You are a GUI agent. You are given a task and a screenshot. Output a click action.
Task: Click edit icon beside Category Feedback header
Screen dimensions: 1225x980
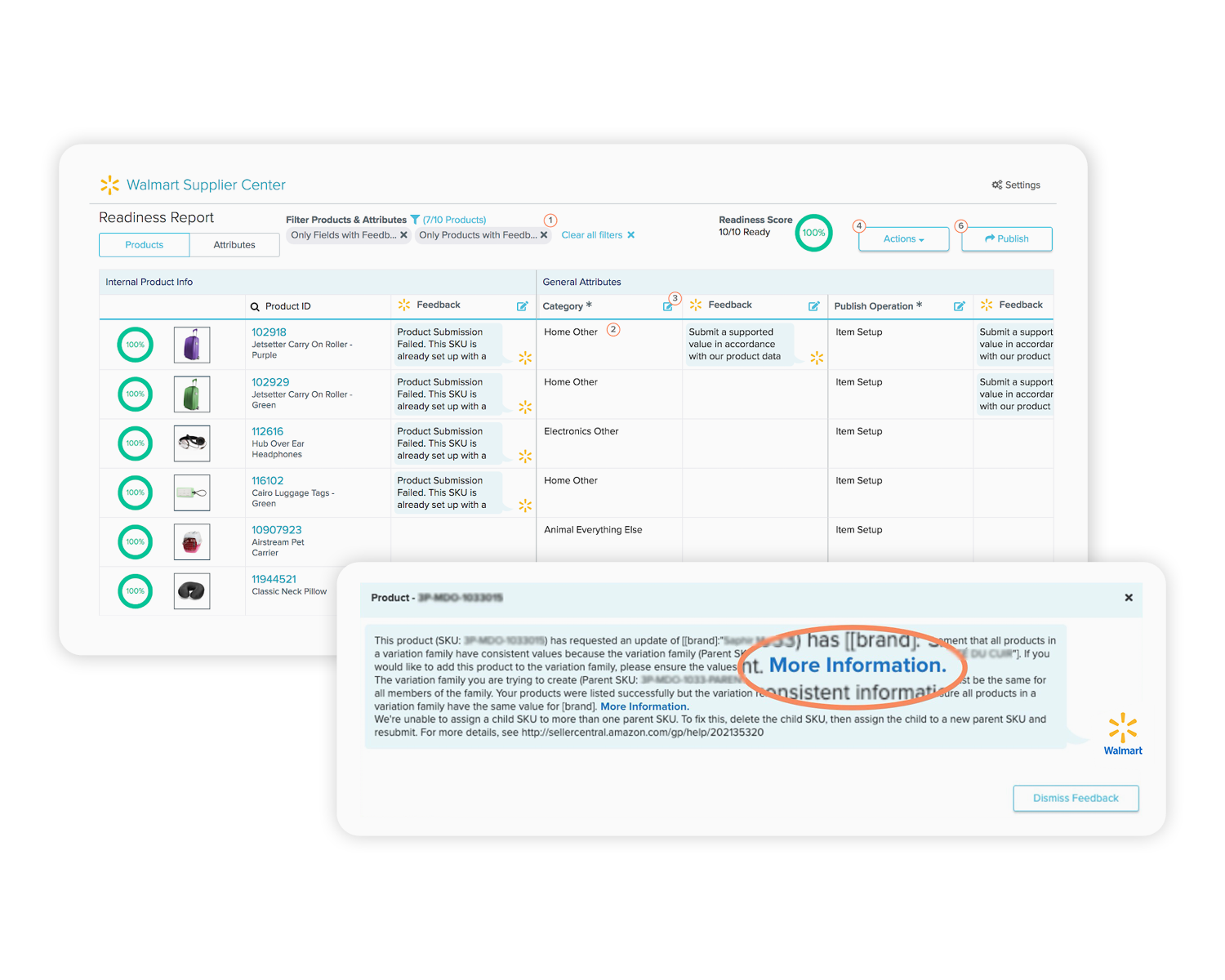point(814,306)
